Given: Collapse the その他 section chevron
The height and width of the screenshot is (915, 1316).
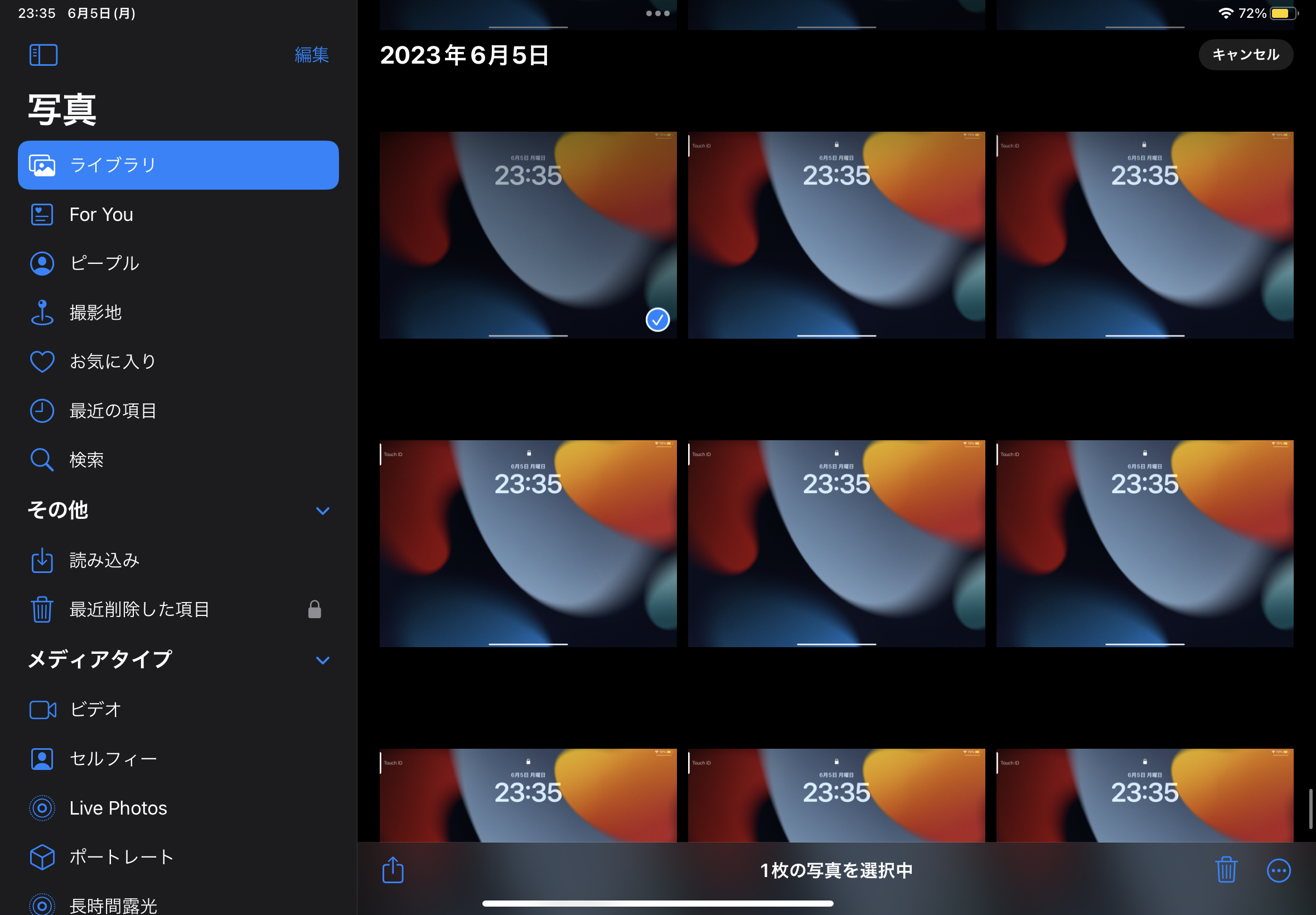Looking at the screenshot, I should (x=322, y=511).
